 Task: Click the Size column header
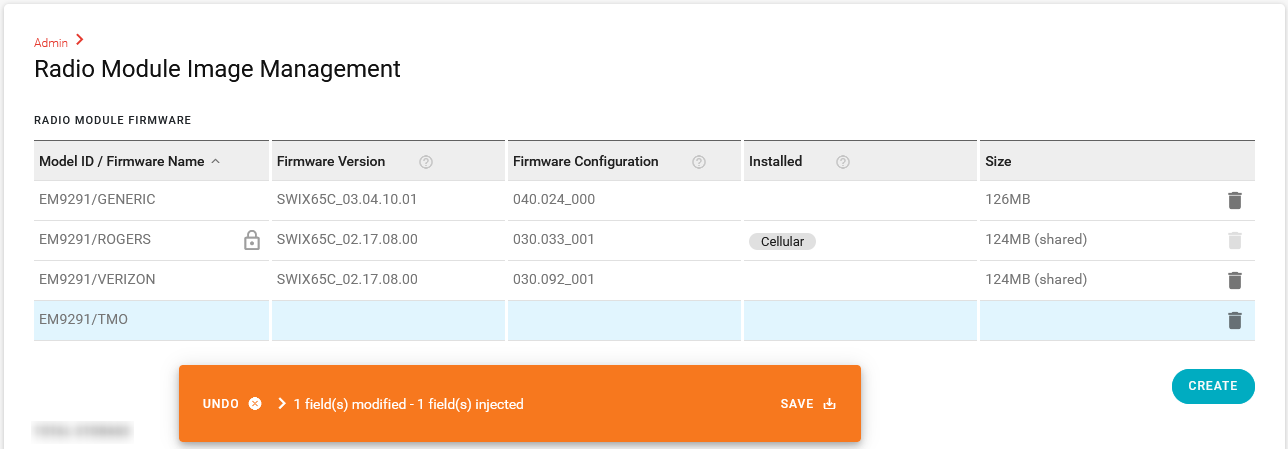[x=998, y=161]
